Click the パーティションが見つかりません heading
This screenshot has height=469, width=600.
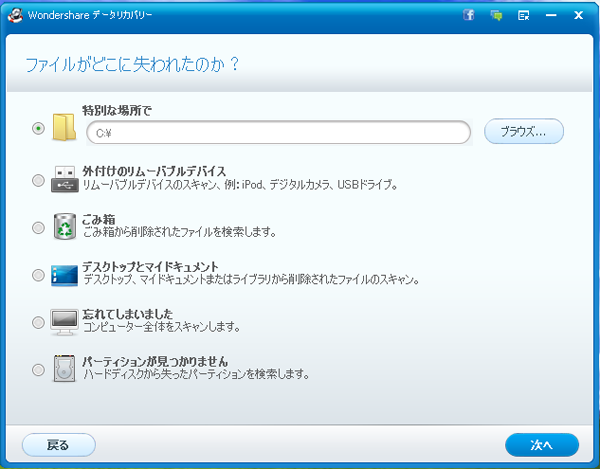click(155, 362)
